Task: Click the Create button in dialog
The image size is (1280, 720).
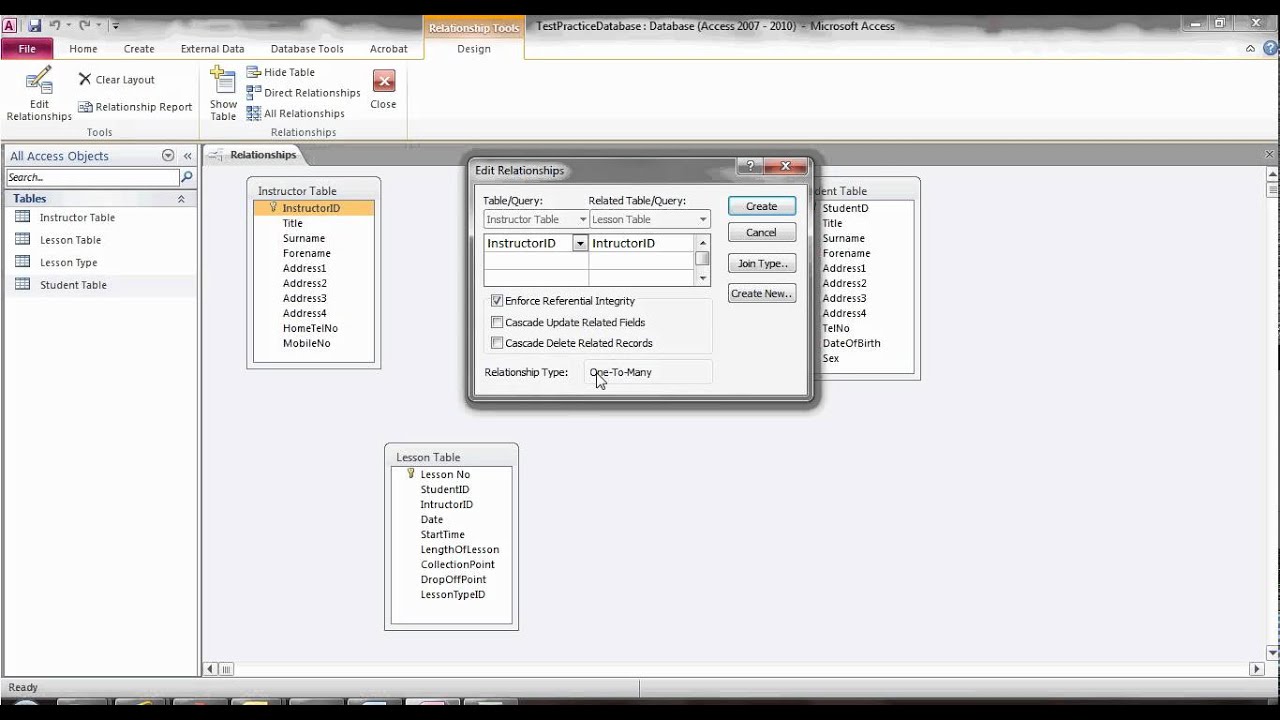Action: pyautogui.click(x=761, y=206)
